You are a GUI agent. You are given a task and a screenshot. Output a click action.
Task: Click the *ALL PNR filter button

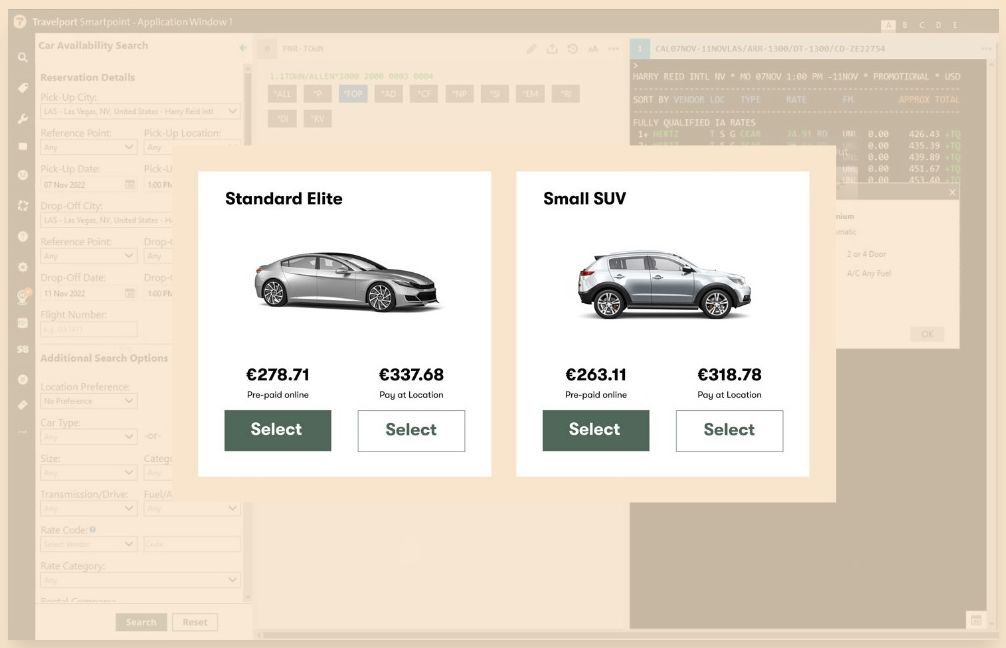[282, 94]
